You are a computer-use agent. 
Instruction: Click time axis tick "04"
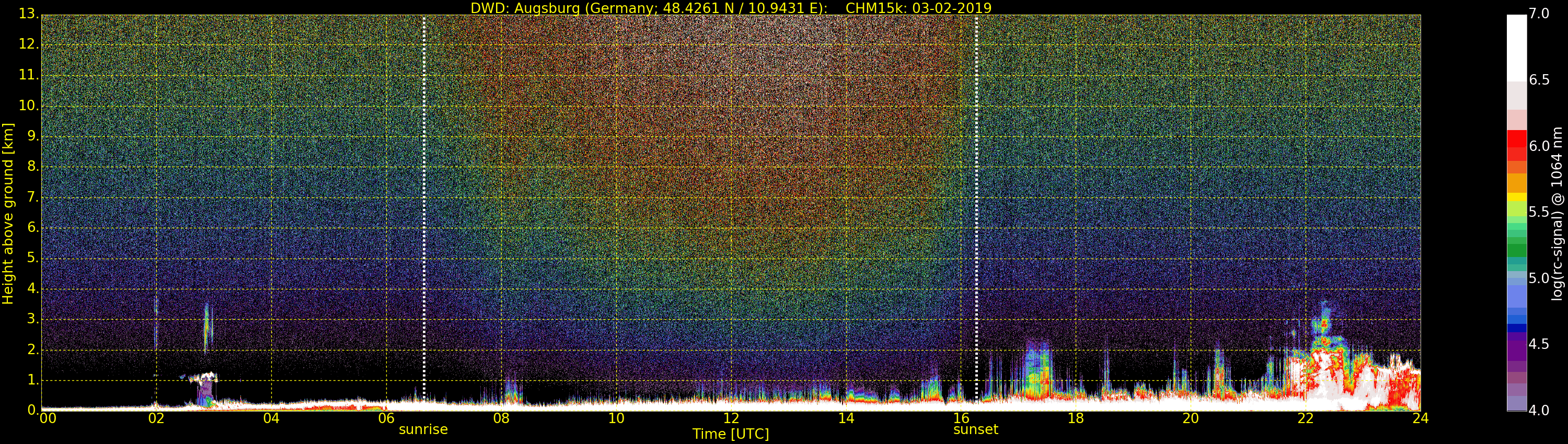click(x=271, y=418)
